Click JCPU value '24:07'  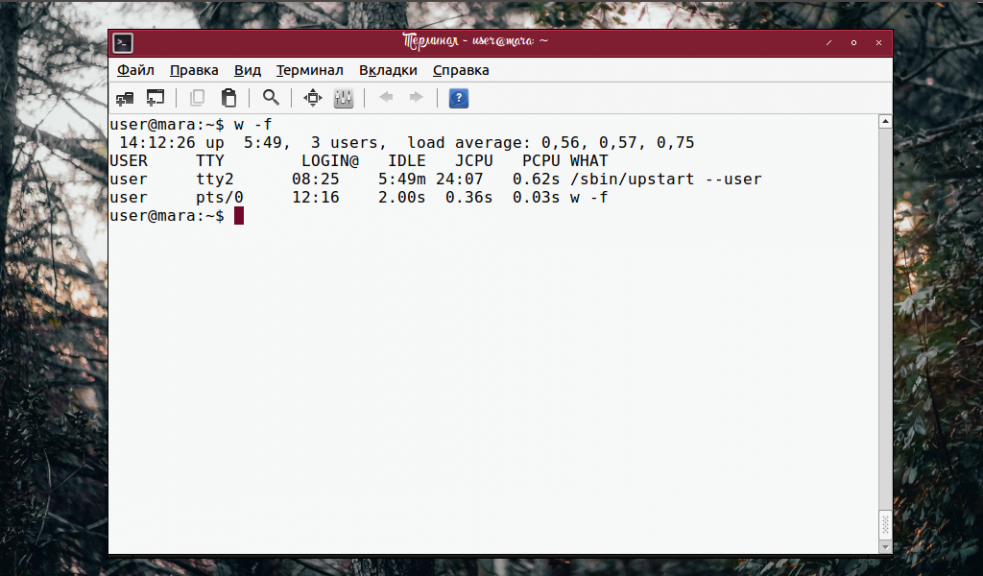coord(460,179)
